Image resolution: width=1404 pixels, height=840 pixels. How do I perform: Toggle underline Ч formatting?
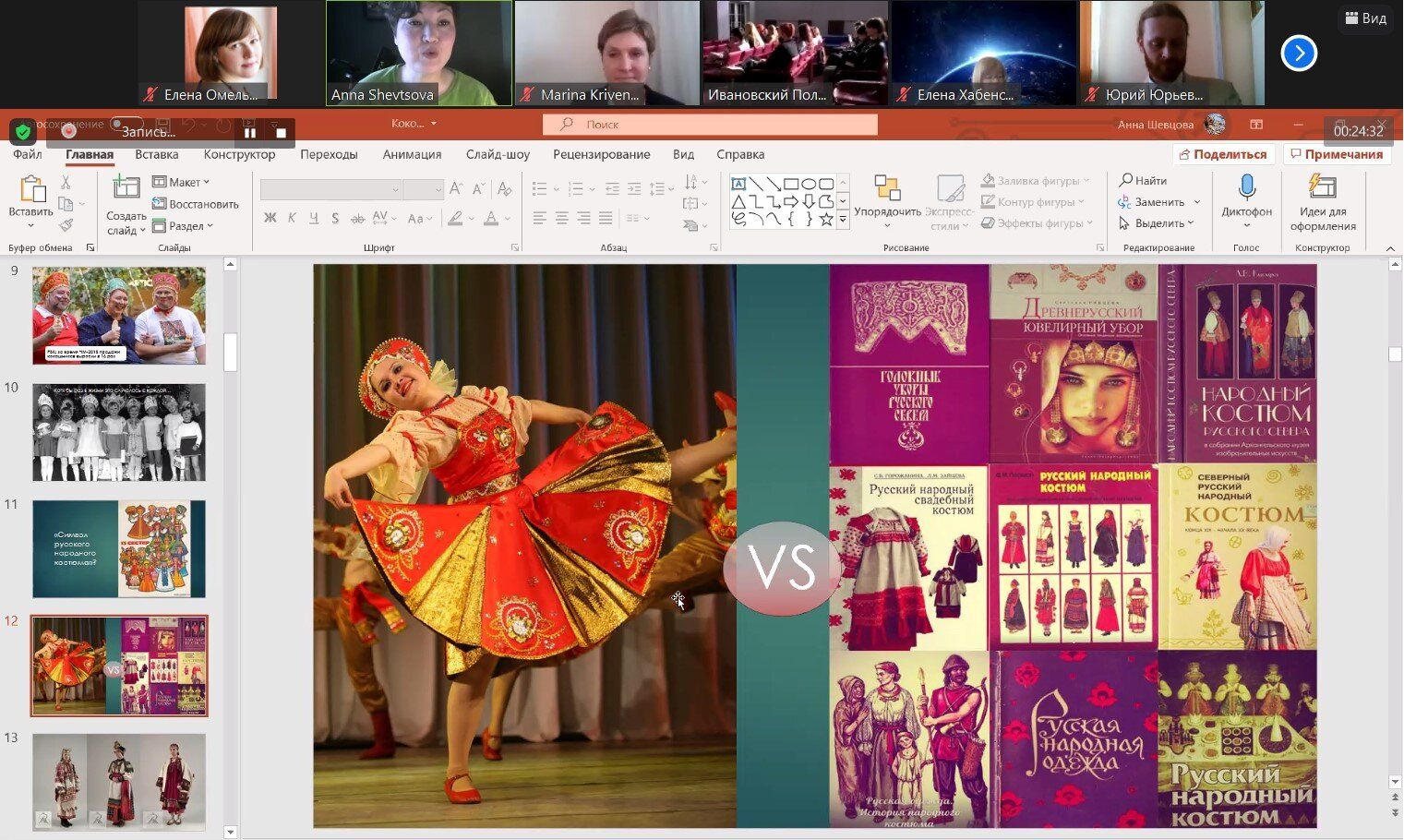[314, 218]
